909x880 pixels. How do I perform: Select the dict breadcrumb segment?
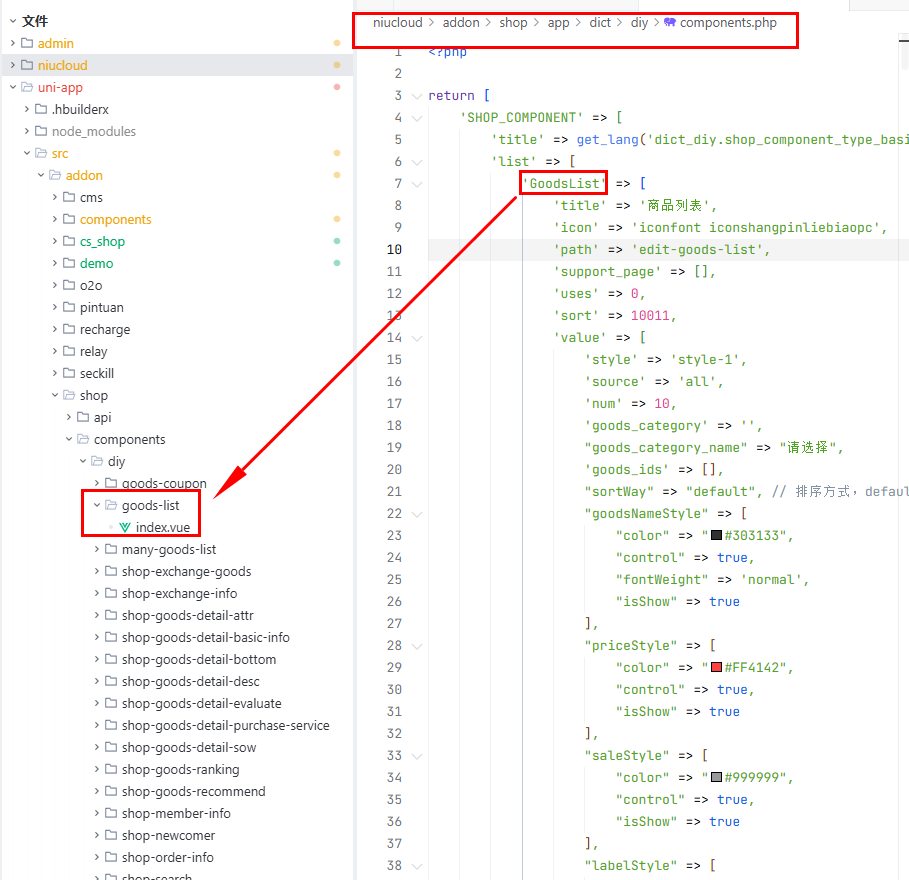(600, 23)
